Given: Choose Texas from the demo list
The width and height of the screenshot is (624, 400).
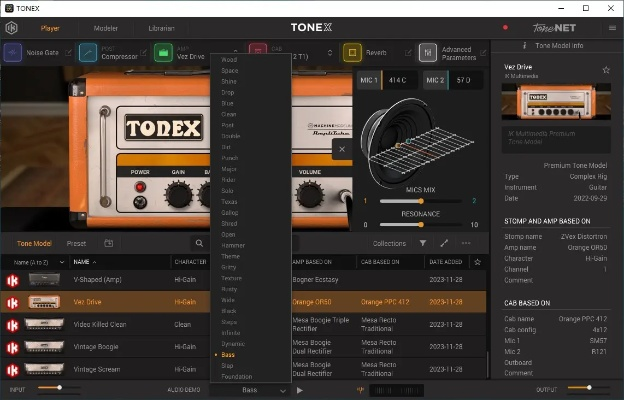Looking at the screenshot, I should 230,200.
